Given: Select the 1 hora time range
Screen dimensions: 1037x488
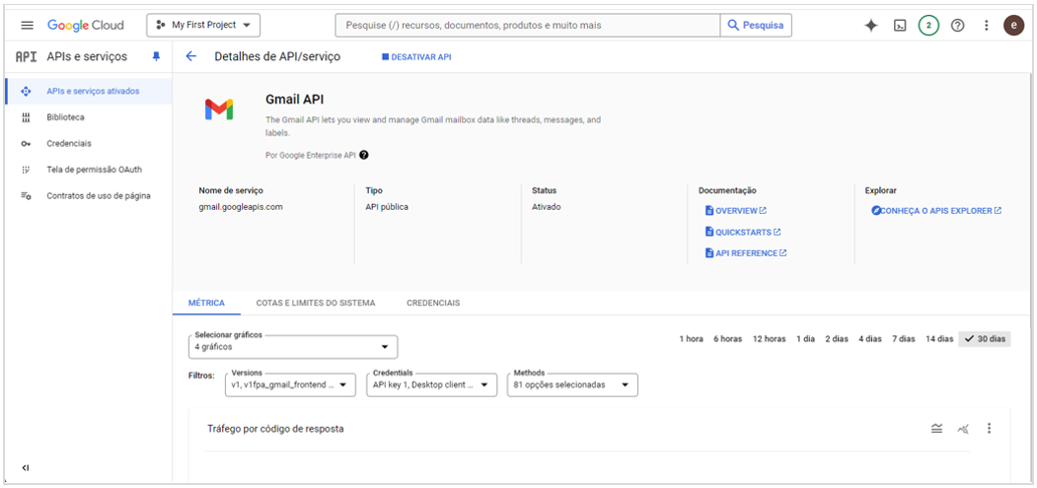Looking at the screenshot, I should point(691,339).
